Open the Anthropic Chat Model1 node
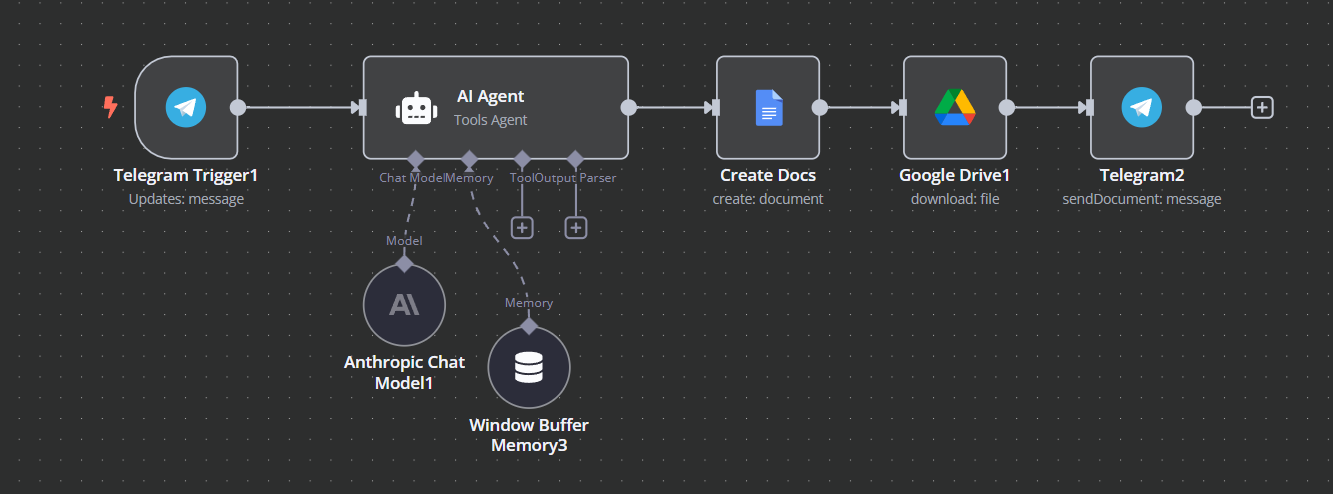 (x=404, y=305)
